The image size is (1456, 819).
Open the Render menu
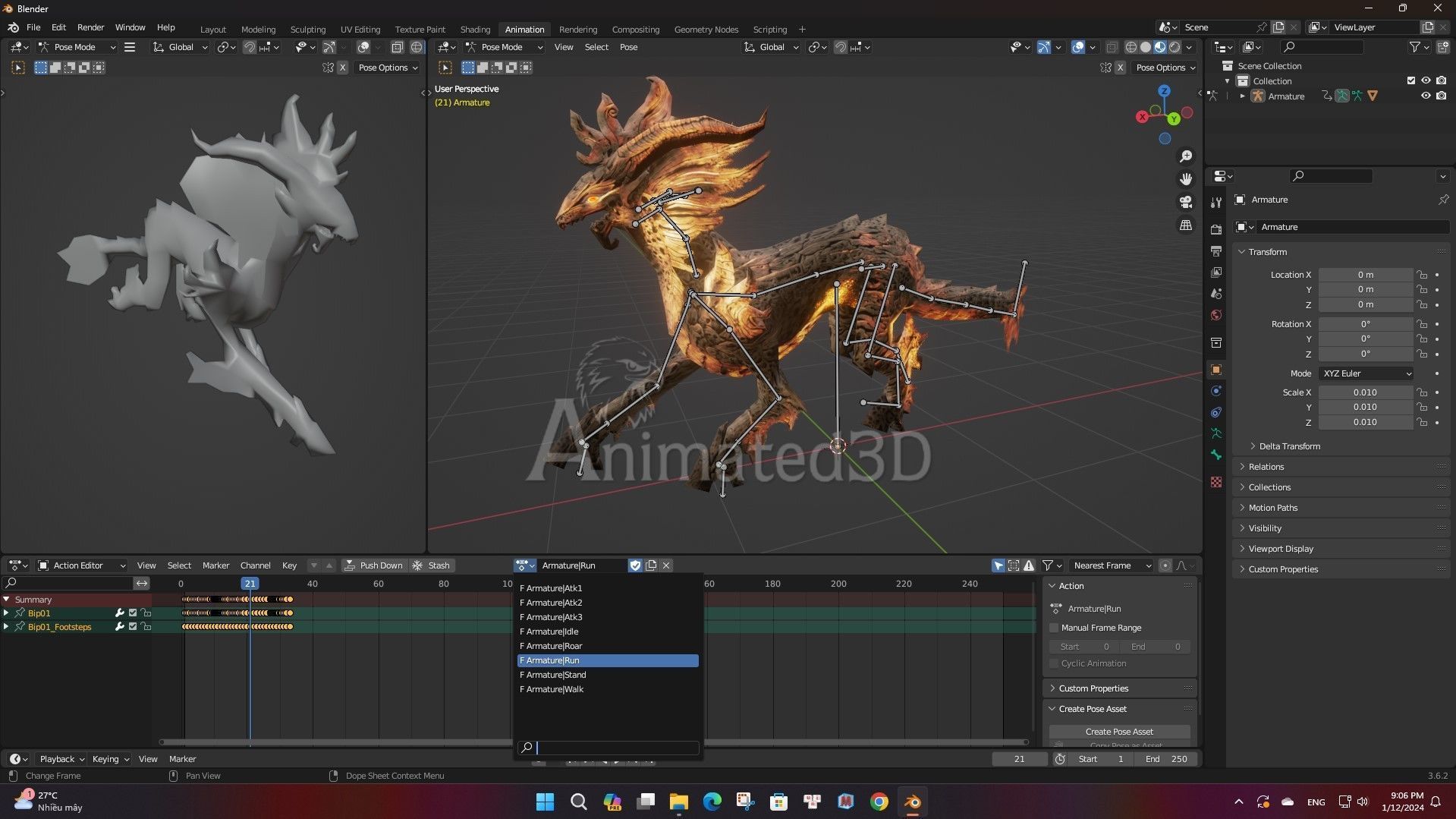pyautogui.click(x=90, y=27)
